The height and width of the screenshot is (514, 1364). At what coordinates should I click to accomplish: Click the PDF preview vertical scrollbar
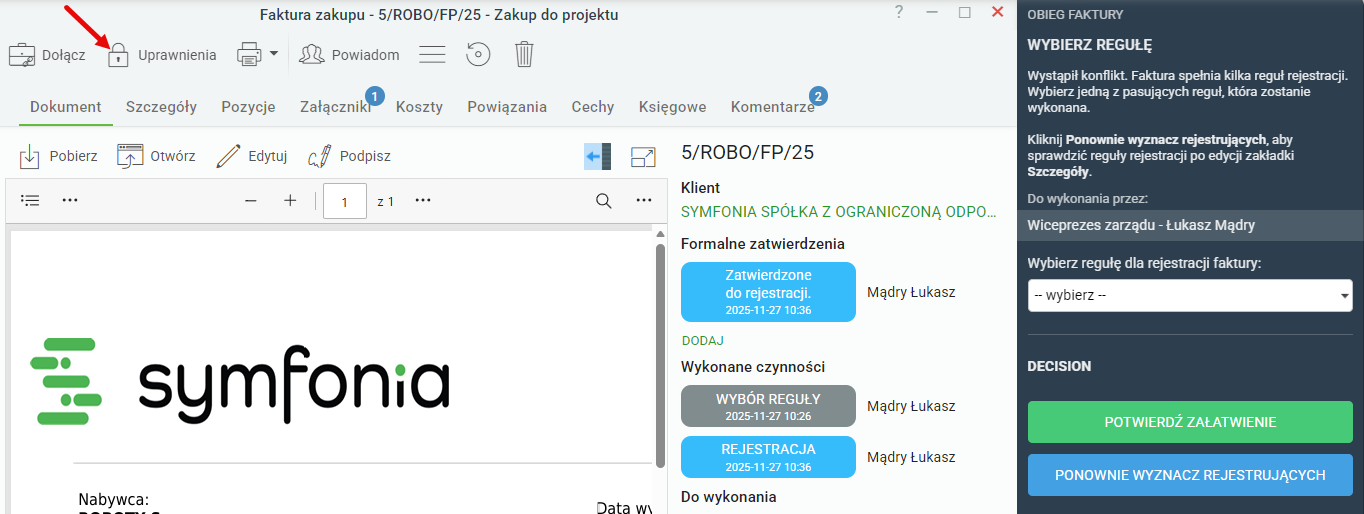tap(660, 355)
